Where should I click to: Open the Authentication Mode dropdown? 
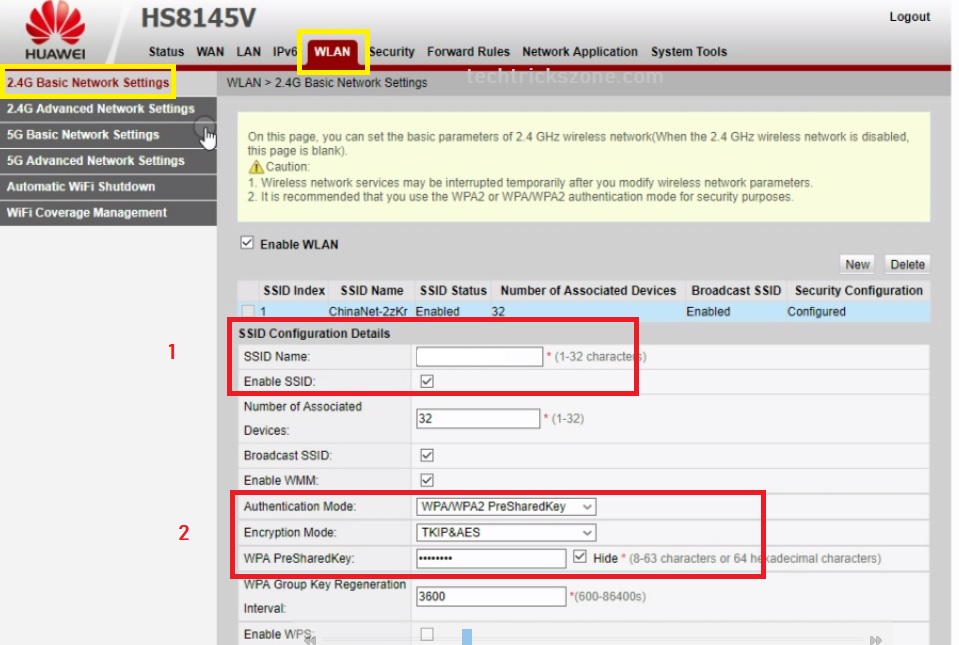click(506, 507)
